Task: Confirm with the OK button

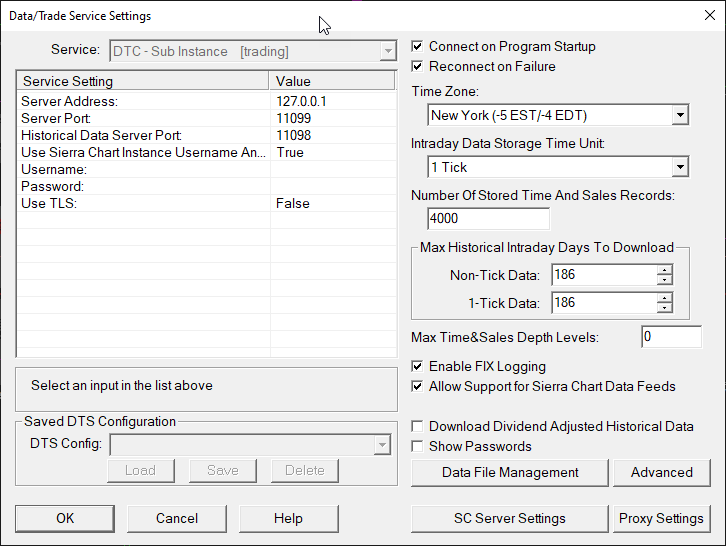Action: coord(65,518)
